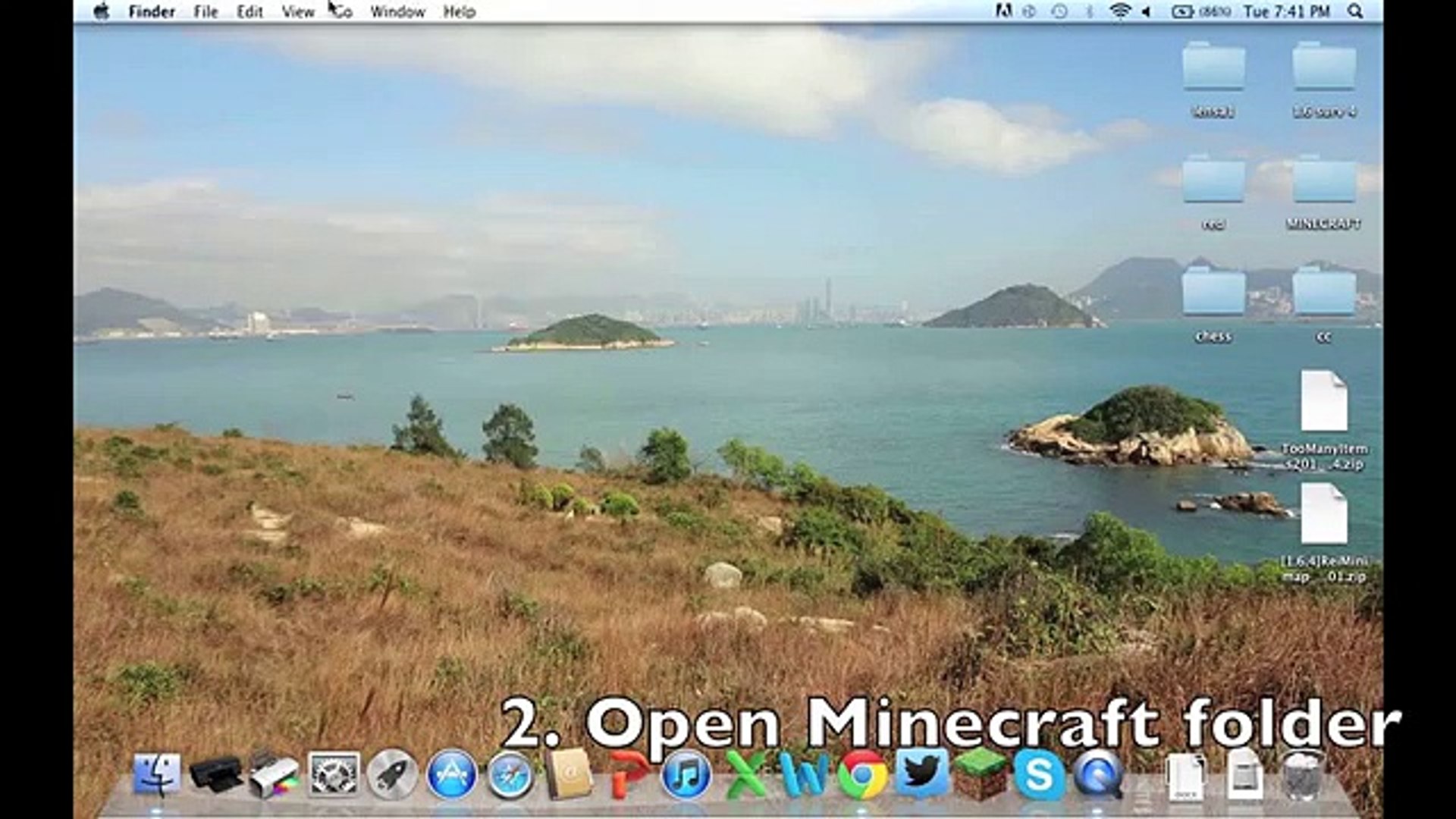
Task: Open the Wi-Fi status menu
Action: coord(1119,11)
